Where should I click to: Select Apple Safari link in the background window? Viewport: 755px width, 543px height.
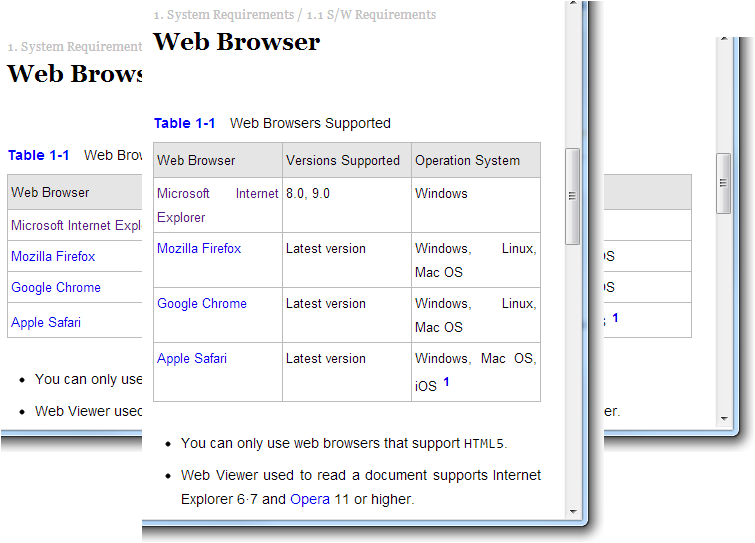[x=46, y=322]
